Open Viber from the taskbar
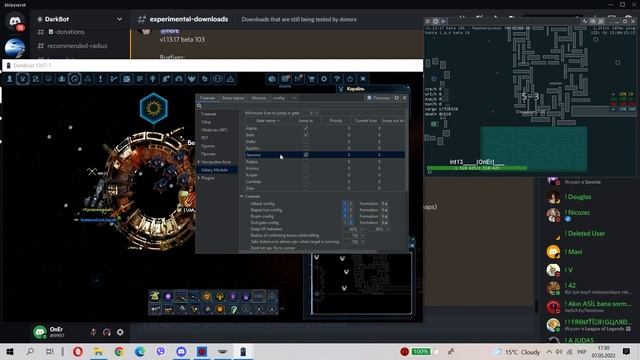Viewport: 640px width, 360px height. 160,351
